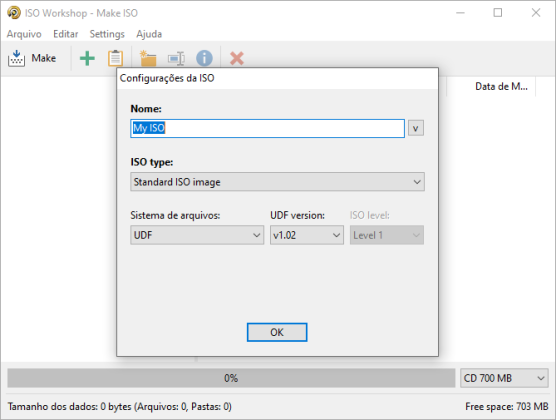
Task: Click the 0% capacity progress bar
Action: pyautogui.click(x=231, y=378)
